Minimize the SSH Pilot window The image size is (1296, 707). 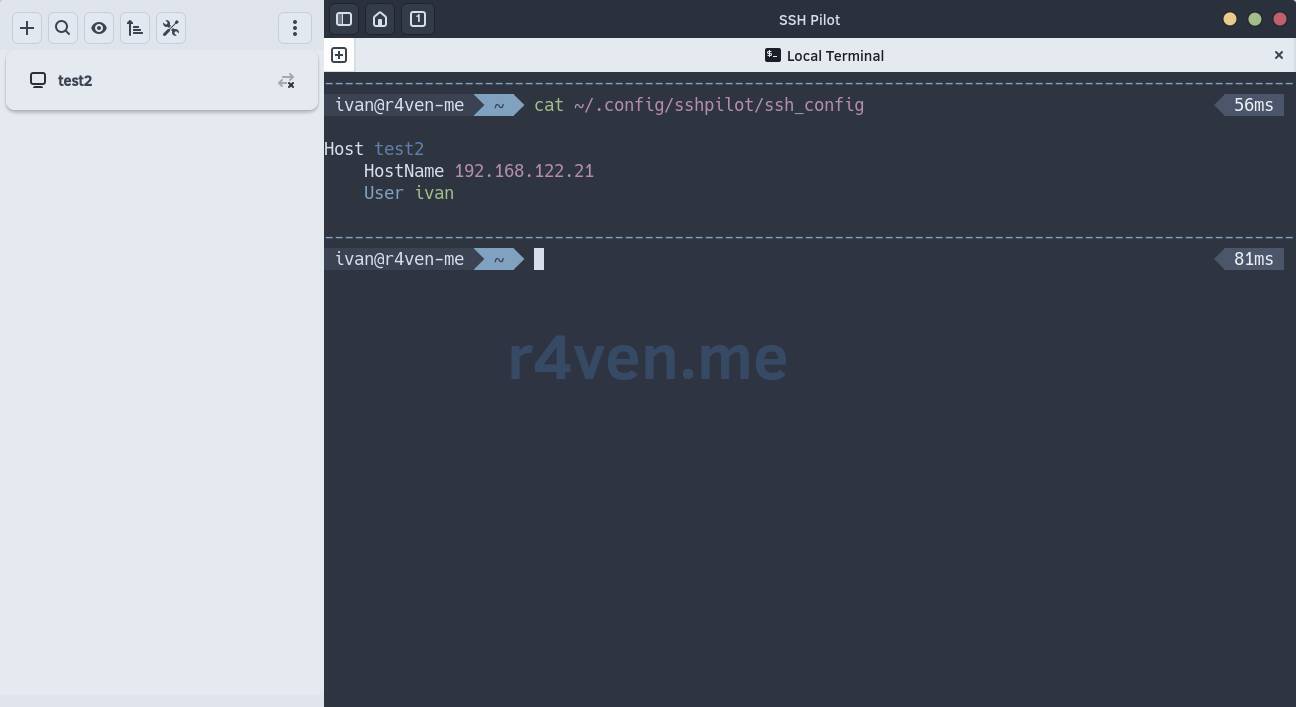pos(1230,19)
